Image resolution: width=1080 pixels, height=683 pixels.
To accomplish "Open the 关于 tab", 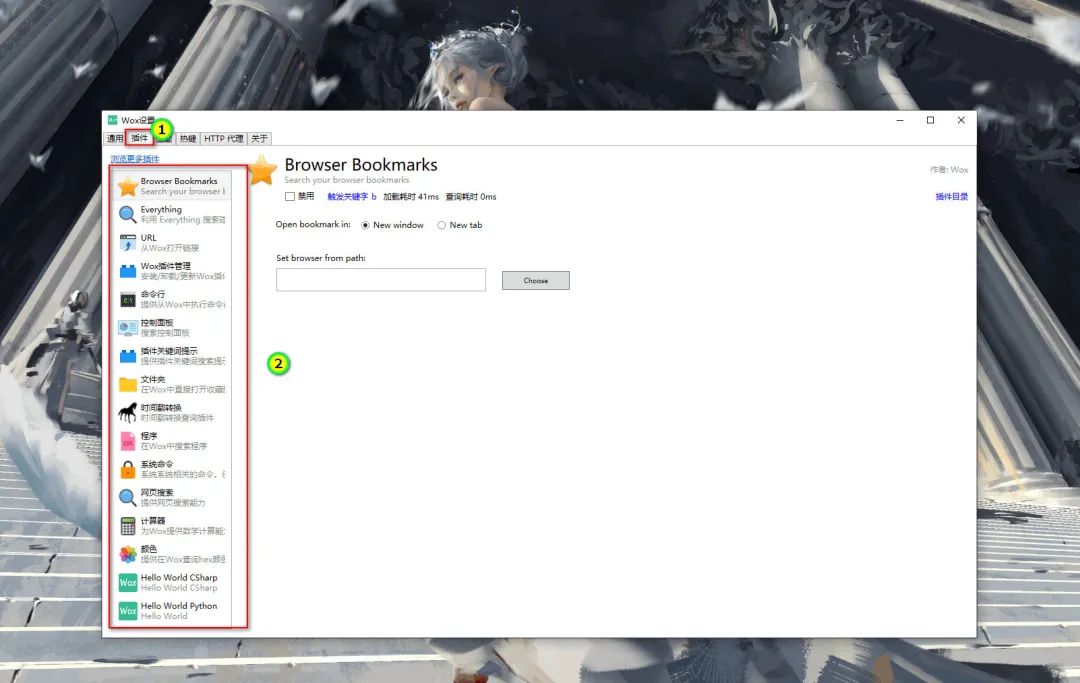I will pyautogui.click(x=259, y=138).
